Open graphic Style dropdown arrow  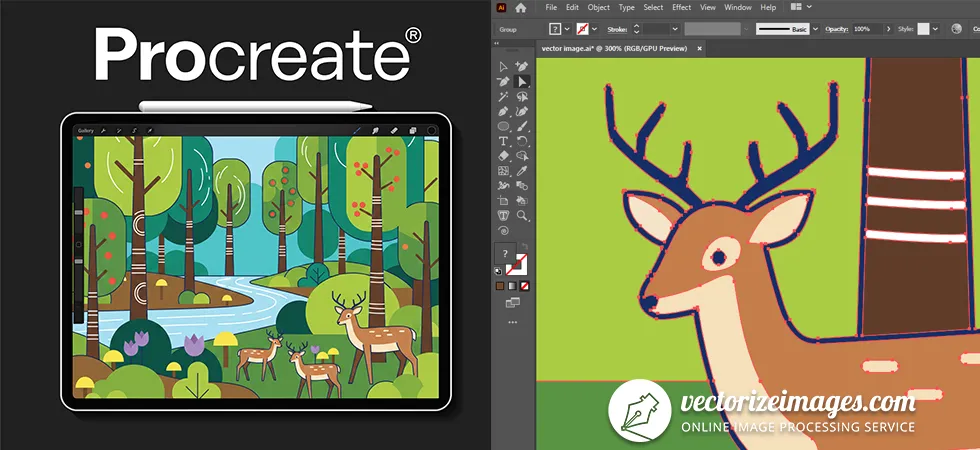(x=935, y=29)
